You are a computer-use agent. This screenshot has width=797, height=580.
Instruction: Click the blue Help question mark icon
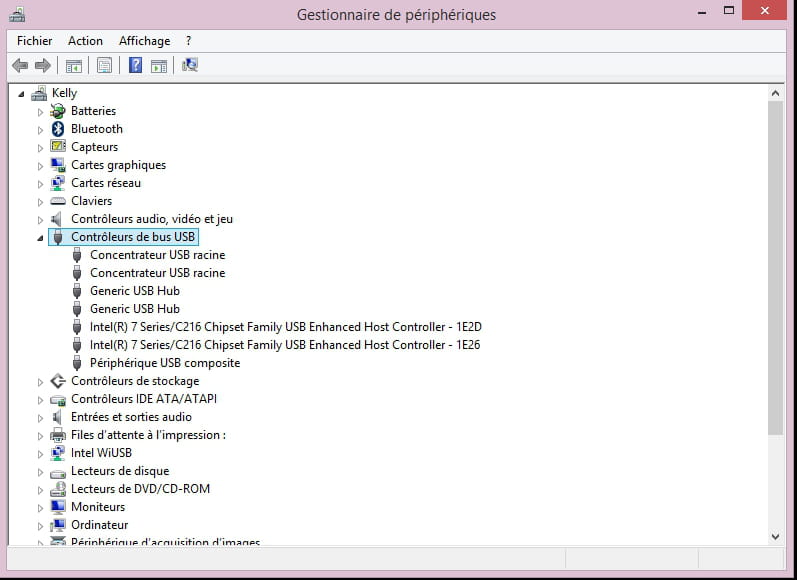coord(135,66)
